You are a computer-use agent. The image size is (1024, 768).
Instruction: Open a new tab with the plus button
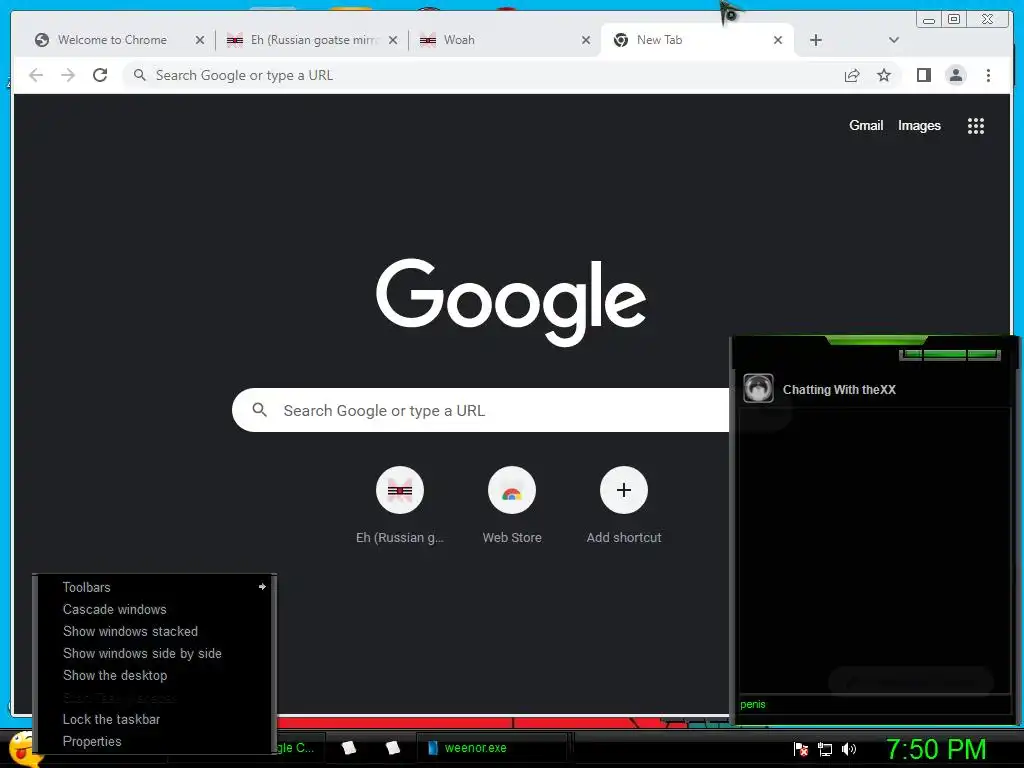(x=816, y=40)
